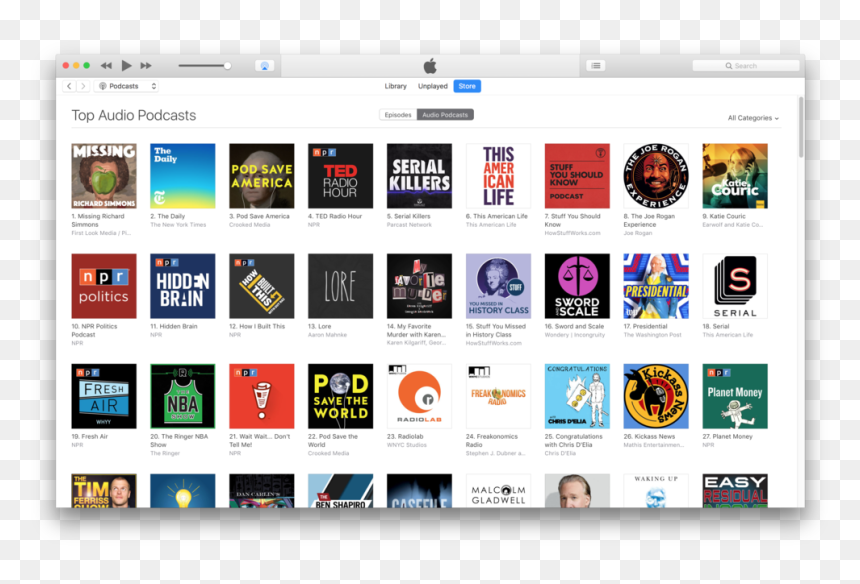
Task: Click 'Crooked Media' under Pod Save America
Action: point(249,225)
